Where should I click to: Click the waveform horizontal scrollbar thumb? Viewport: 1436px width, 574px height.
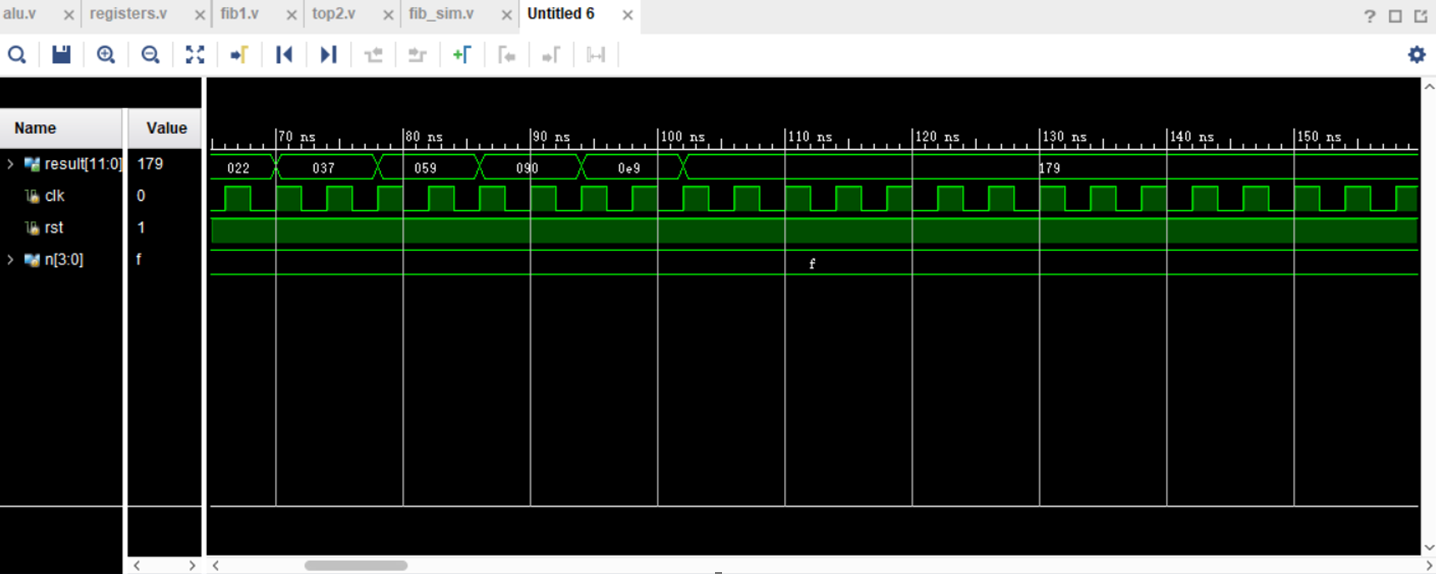[x=356, y=565]
